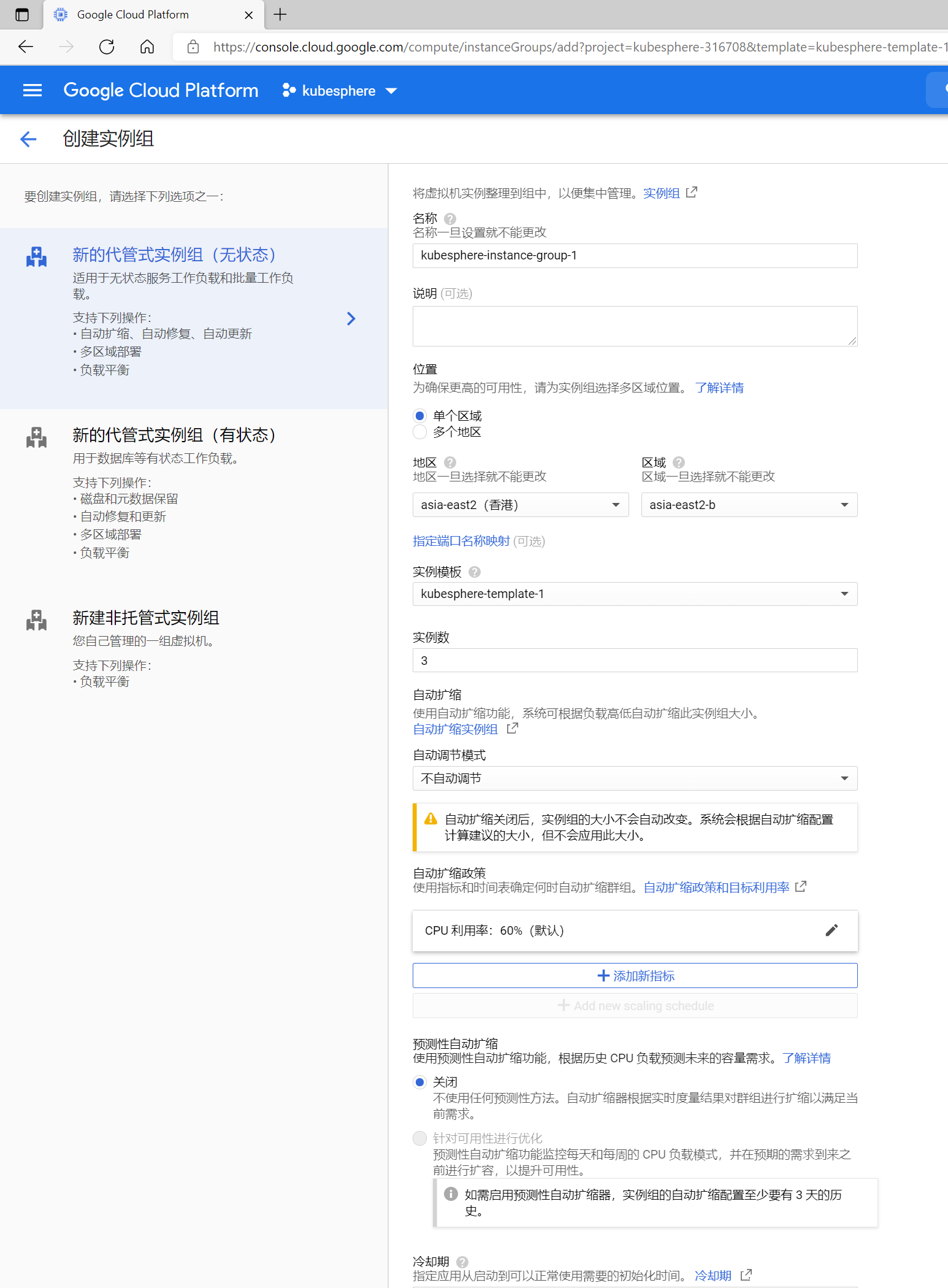Select the 多个地区 radio option
Screen dimensions: 948x1288
(x=420, y=432)
